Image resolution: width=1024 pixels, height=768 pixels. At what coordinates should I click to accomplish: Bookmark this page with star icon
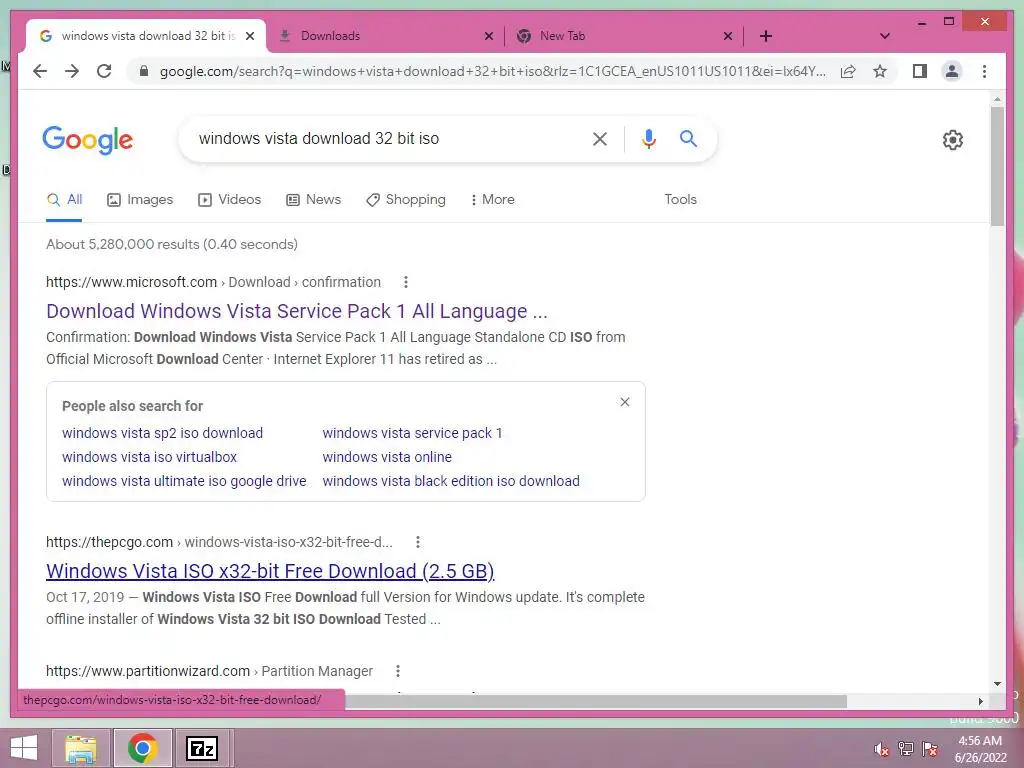(x=880, y=71)
